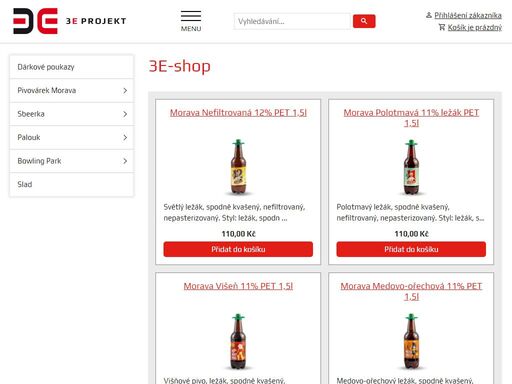Select Dárkové poukazy category
The height and width of the screenshot is (384, 512).
(x=71, y=67)
